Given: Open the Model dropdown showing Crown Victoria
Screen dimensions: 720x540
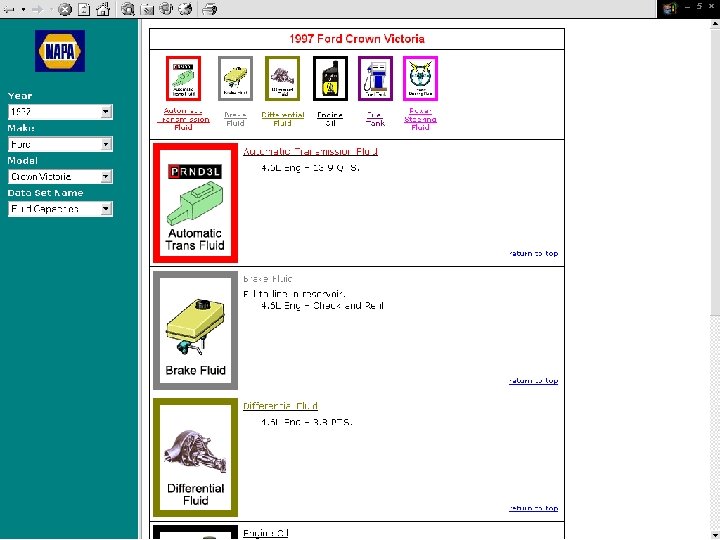Looking at the screenshot, I should [x=60, y=176].
